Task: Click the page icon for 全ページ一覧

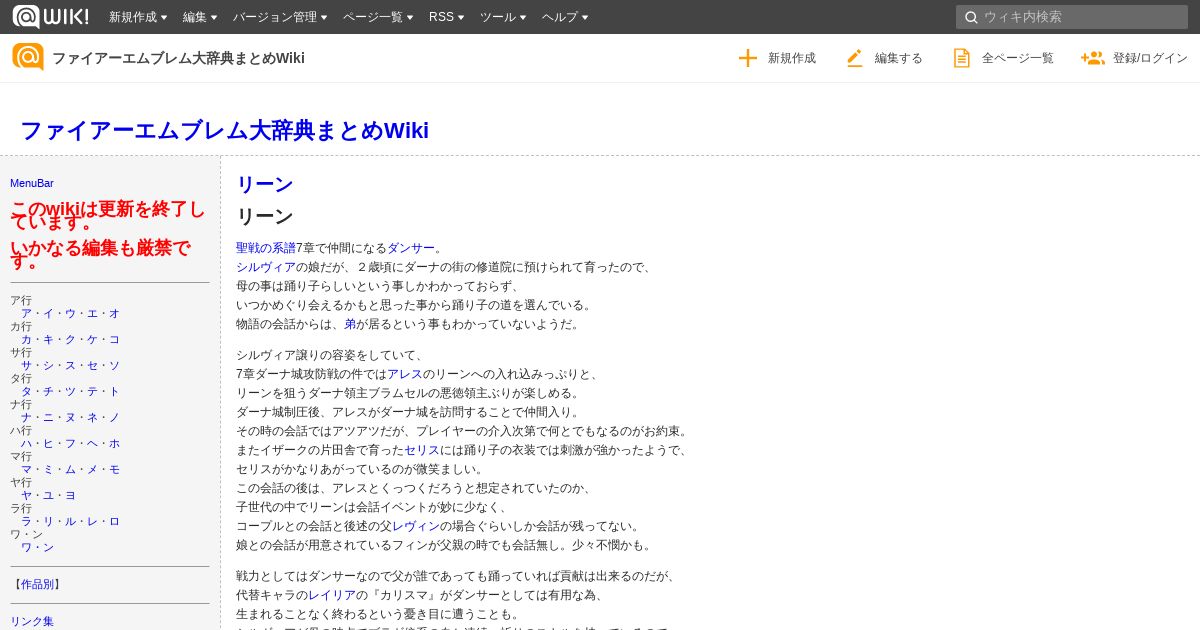Action: click(961, 58)
